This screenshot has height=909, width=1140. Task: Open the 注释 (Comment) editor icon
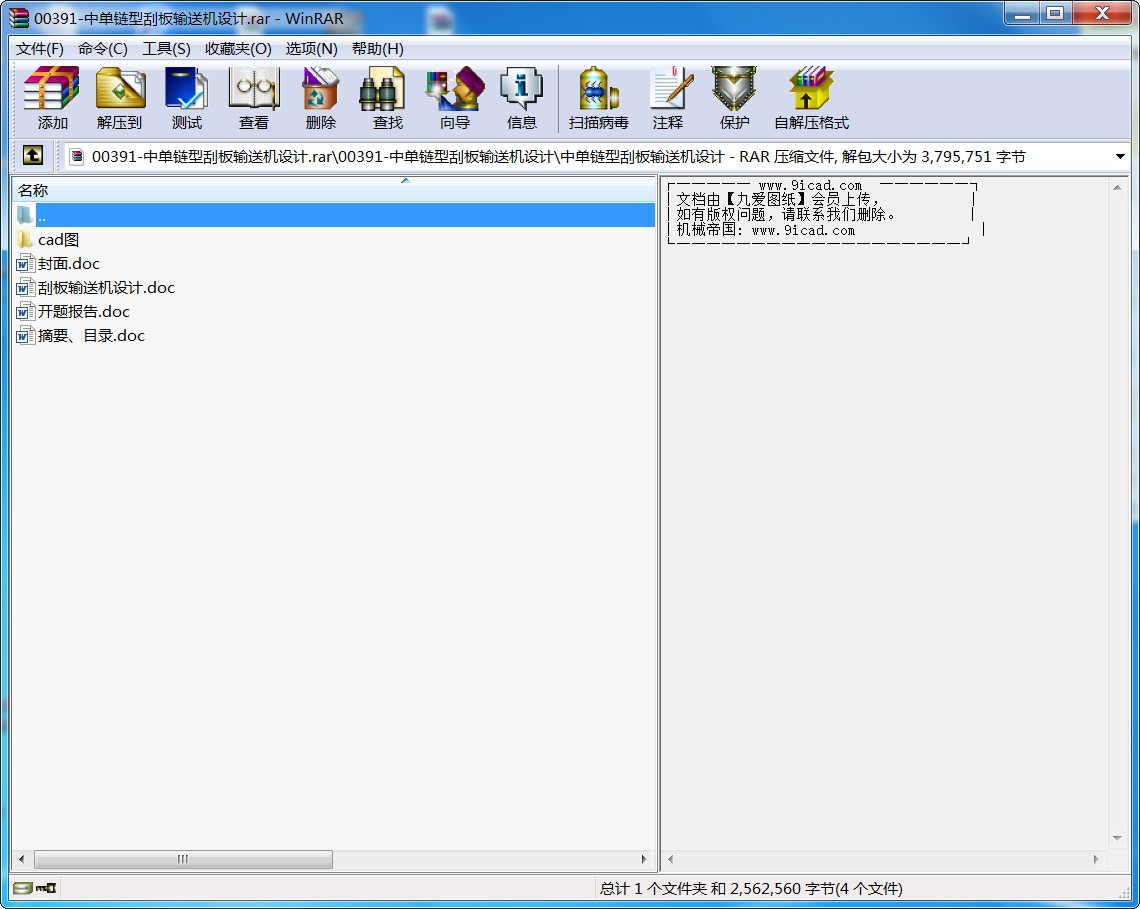click(667, 98)
